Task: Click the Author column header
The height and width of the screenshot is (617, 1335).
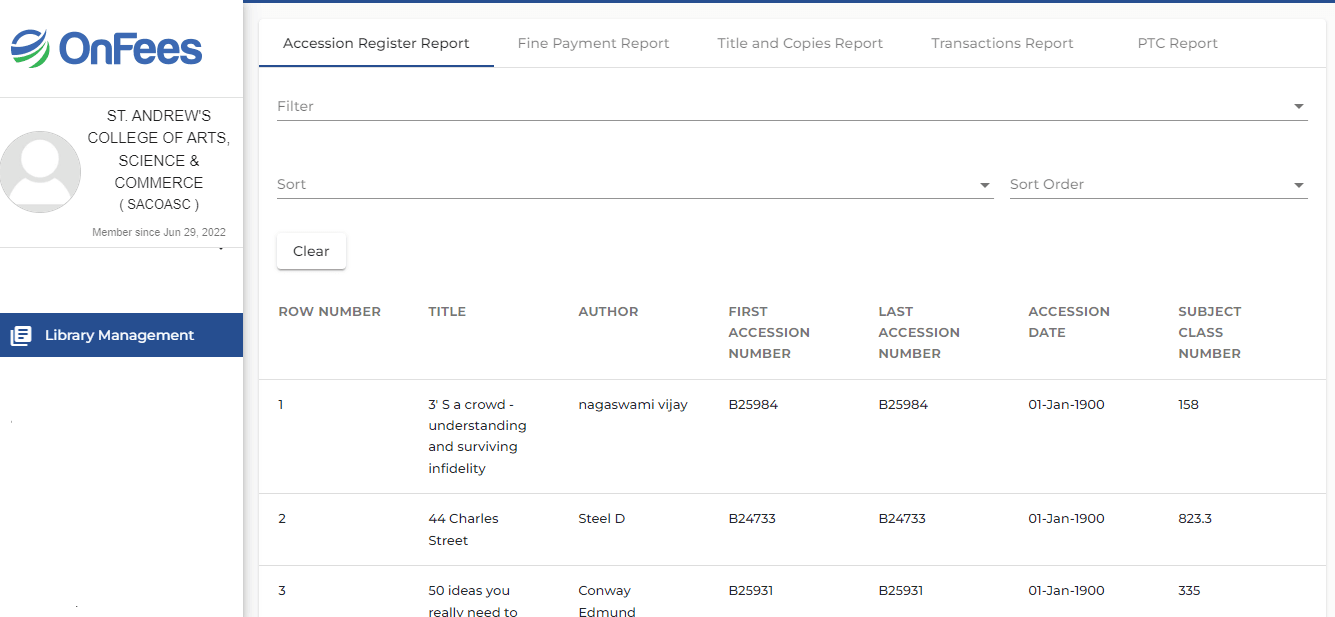Action: click(x=608, y=312)
